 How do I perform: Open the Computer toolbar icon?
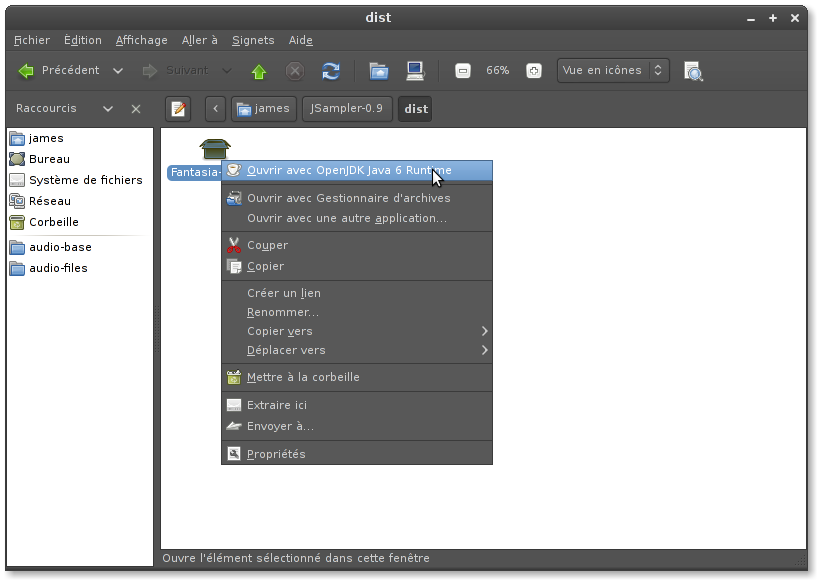tap(415, 71)
